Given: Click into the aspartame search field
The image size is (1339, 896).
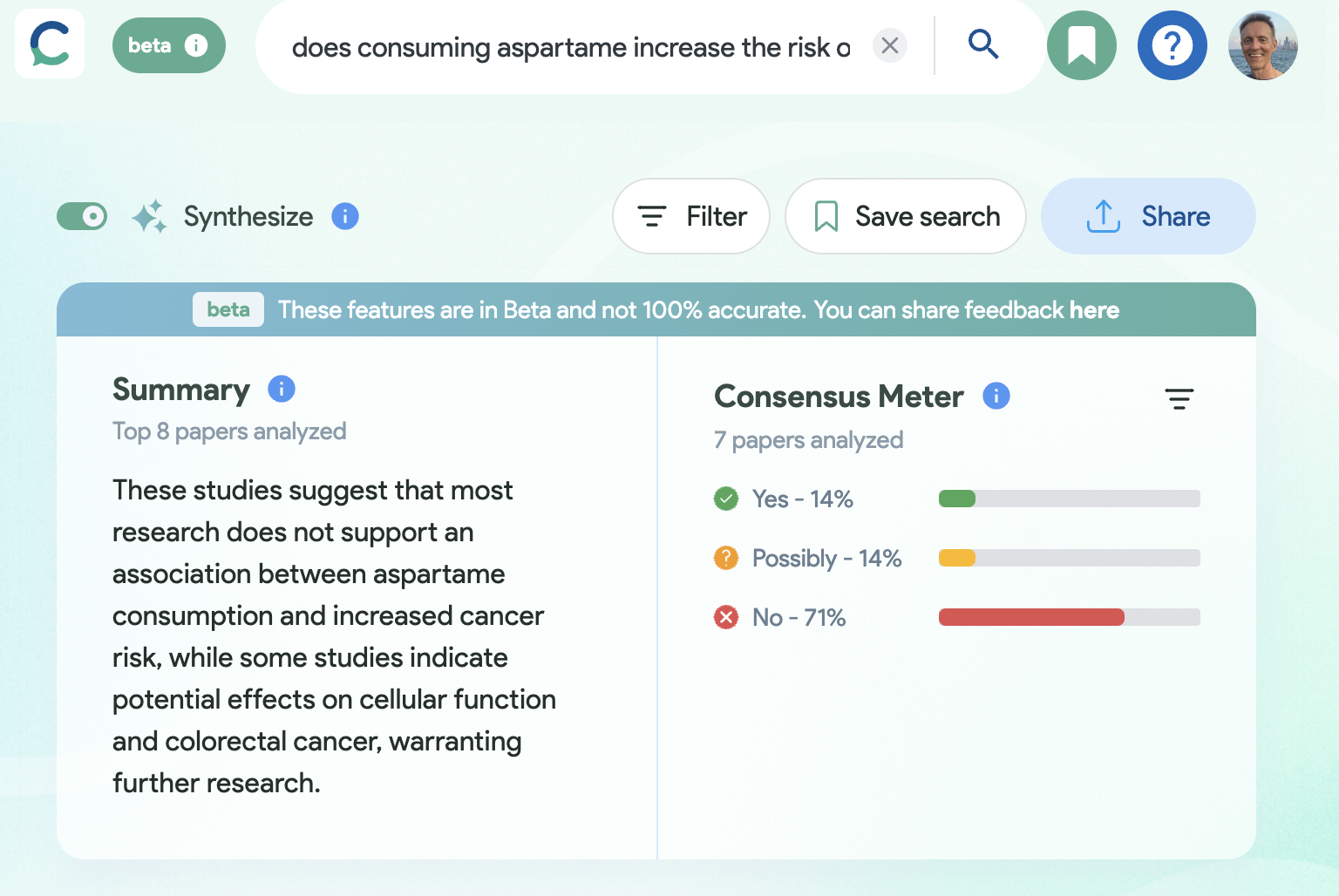Looking at the screenshot, I should point(570,47).
